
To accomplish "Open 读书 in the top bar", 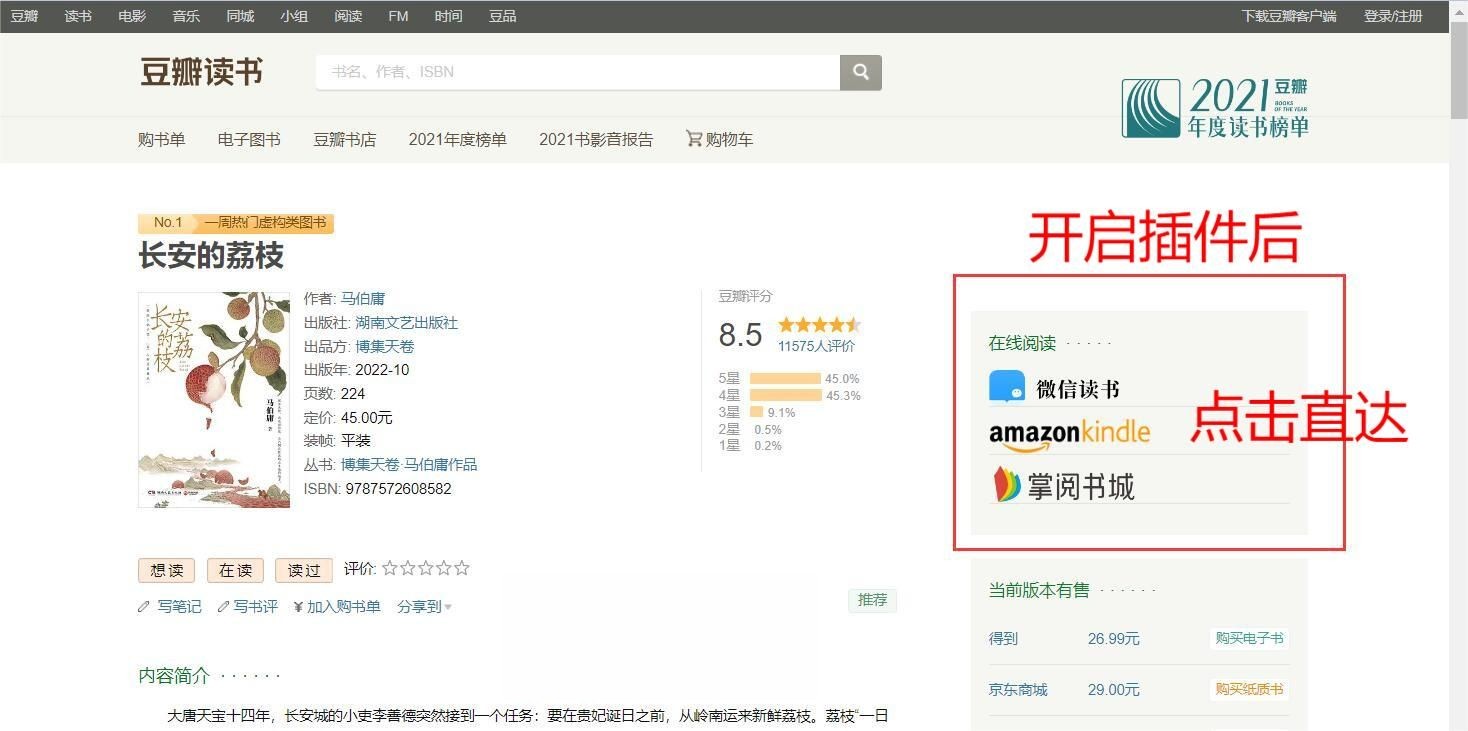I will [78, 16].
